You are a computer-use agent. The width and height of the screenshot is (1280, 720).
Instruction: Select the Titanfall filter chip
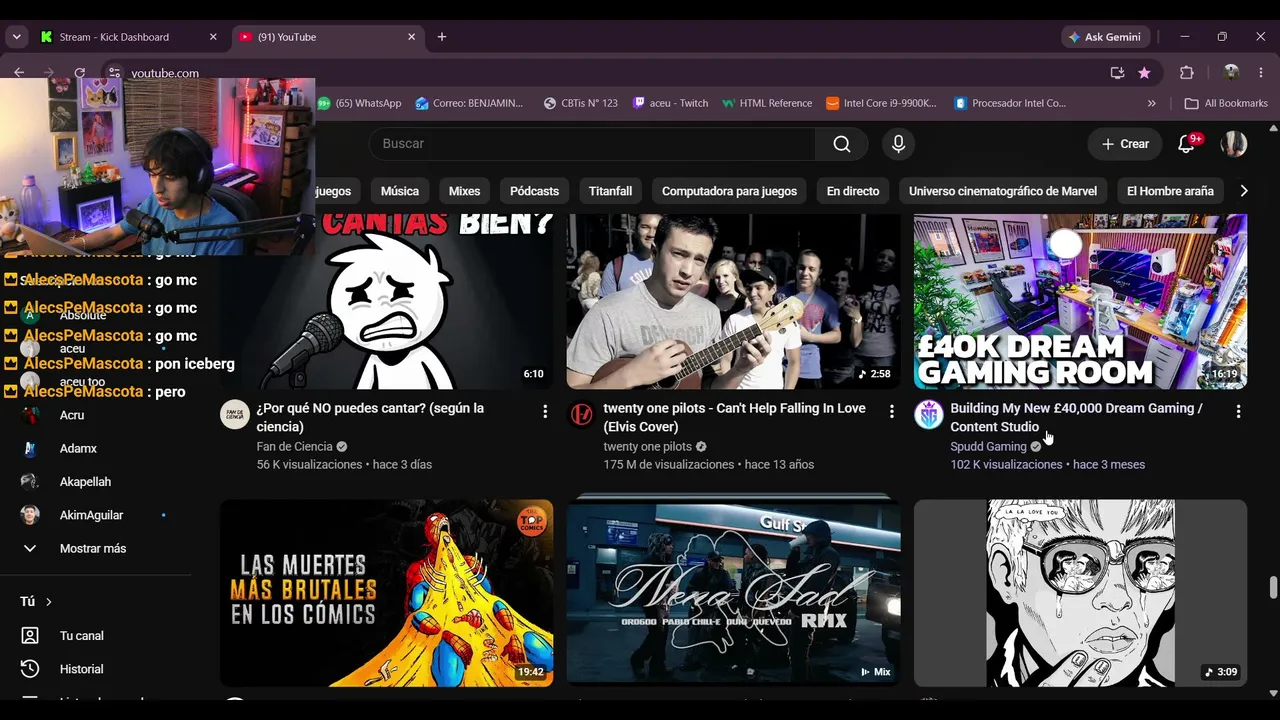[x=611, y=191]
